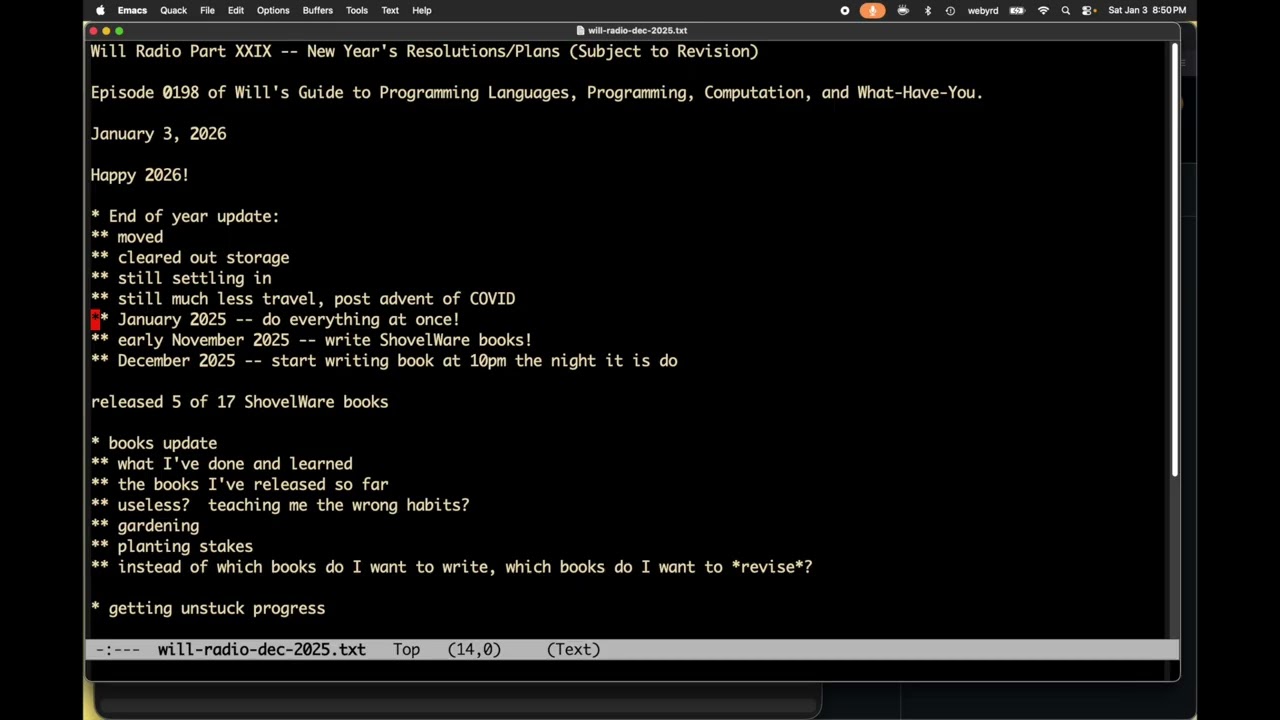The width and height of the screenshot is (1280, 720).
Task: Click the vertical scrollbar thumb
Action: (x=1174, y=260)
